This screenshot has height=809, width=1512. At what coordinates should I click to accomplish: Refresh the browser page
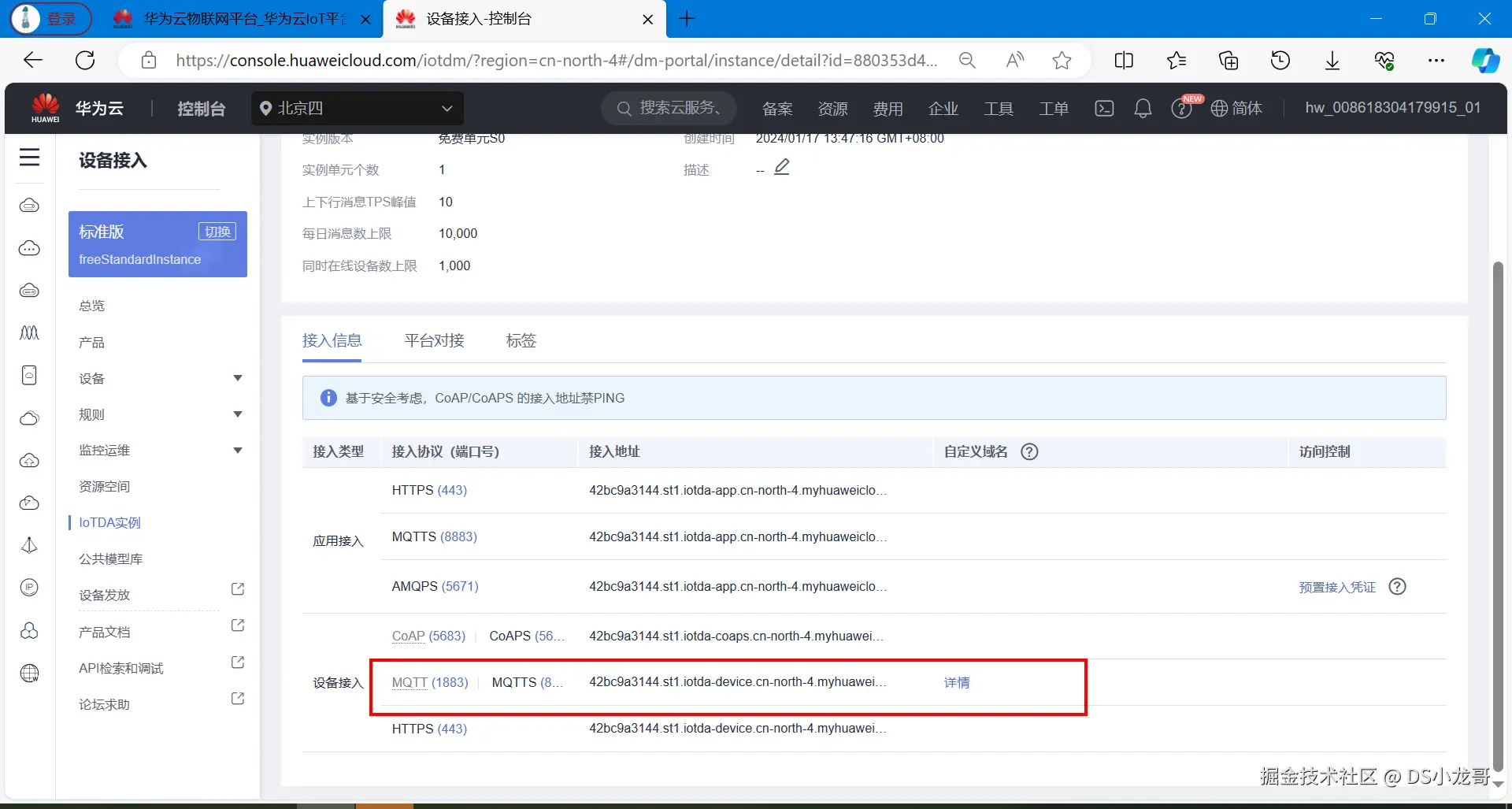[x=85, y=60]
